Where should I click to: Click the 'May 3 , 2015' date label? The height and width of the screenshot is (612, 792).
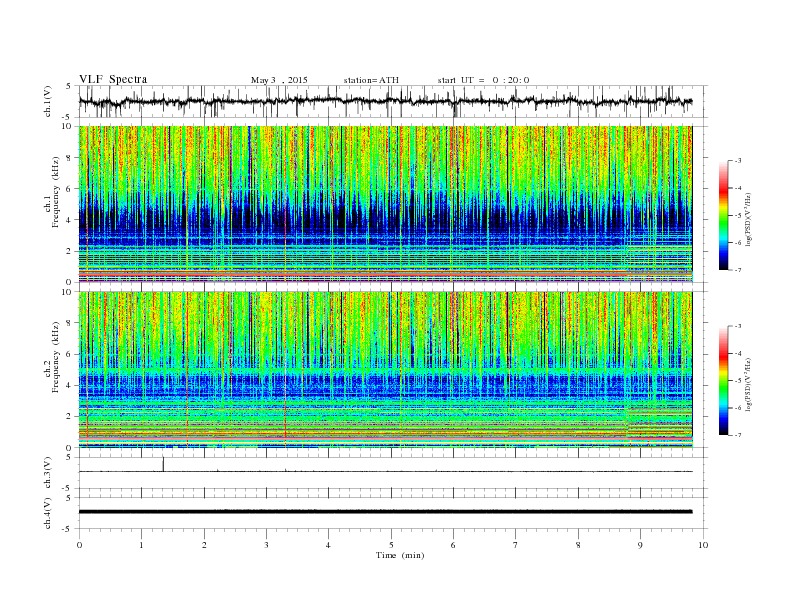point(279,80)
